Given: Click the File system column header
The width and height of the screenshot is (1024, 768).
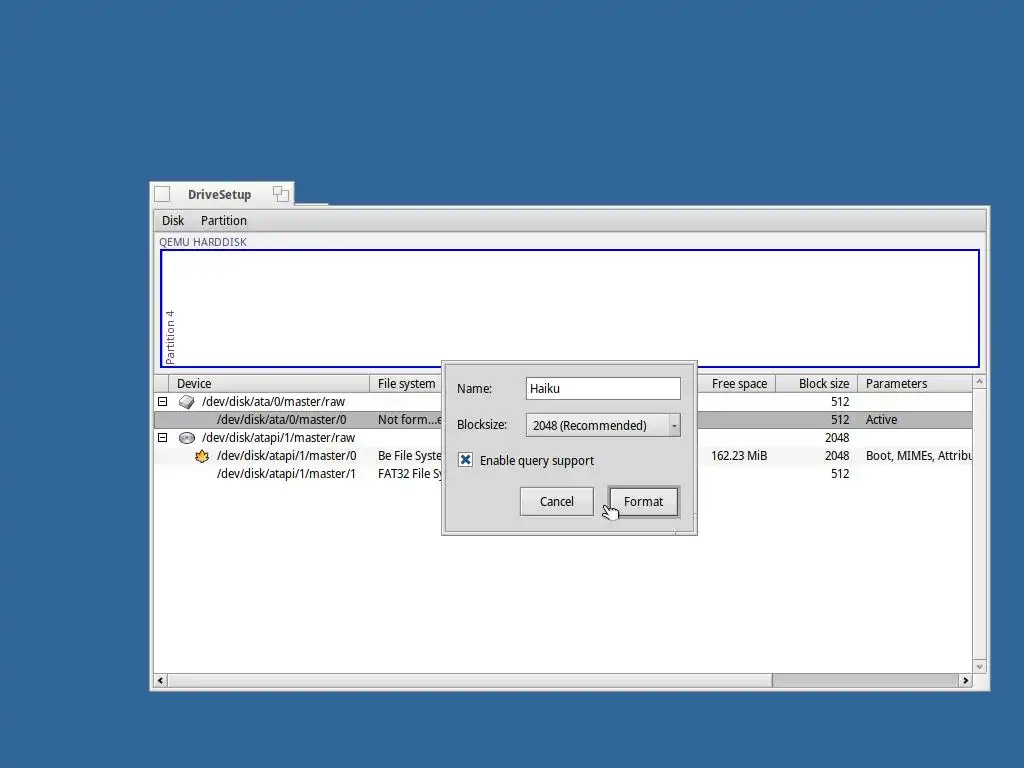Looking at the screenshot, I should pyautogui.click(x=406, y=383).
